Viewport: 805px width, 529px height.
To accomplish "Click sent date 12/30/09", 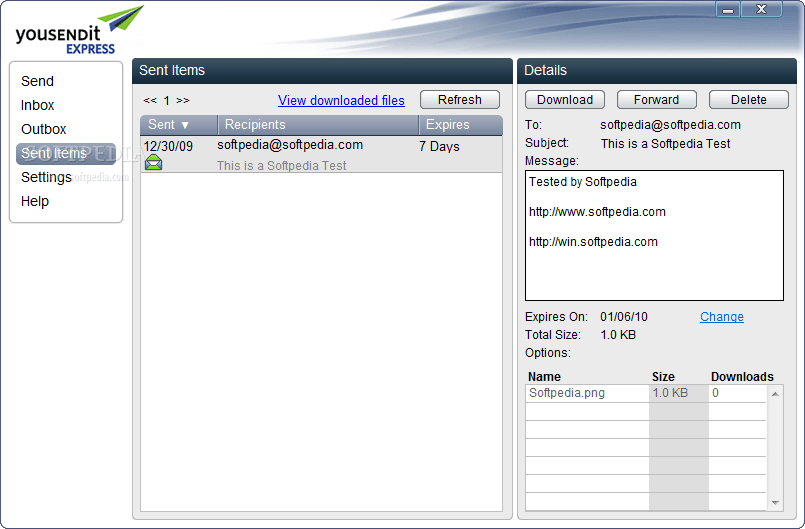I will click(x=168, y=146).
